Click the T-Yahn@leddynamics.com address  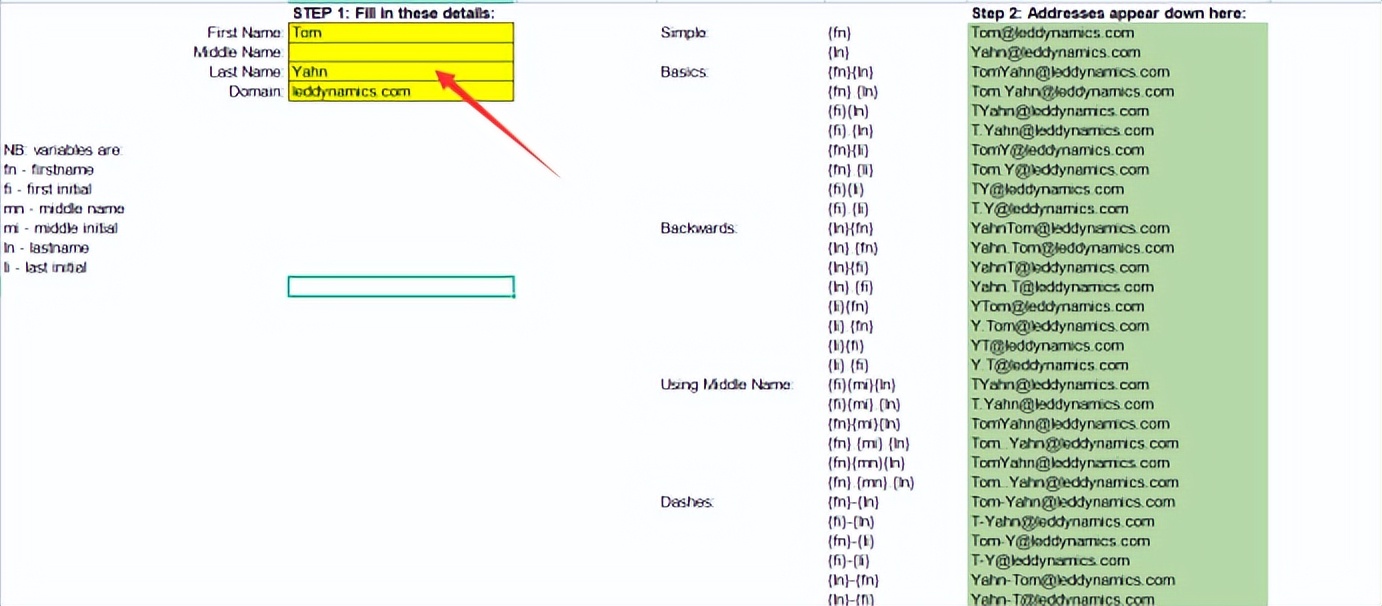pyautogui.click(x=1062, y=522)
